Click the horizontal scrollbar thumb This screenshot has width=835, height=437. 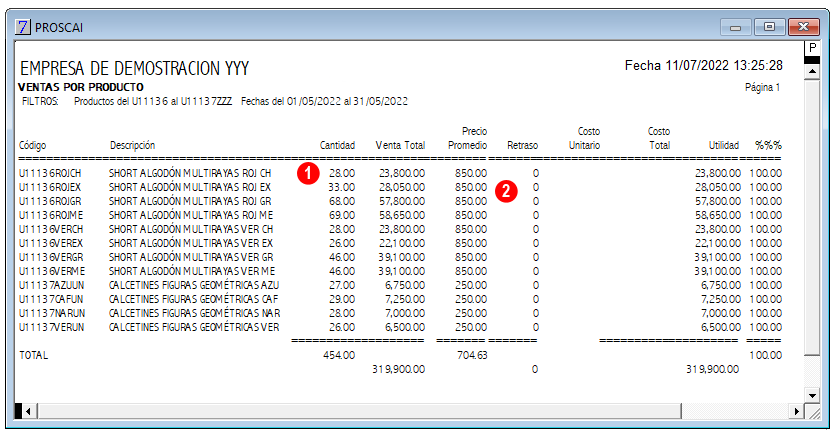(359, 411)
